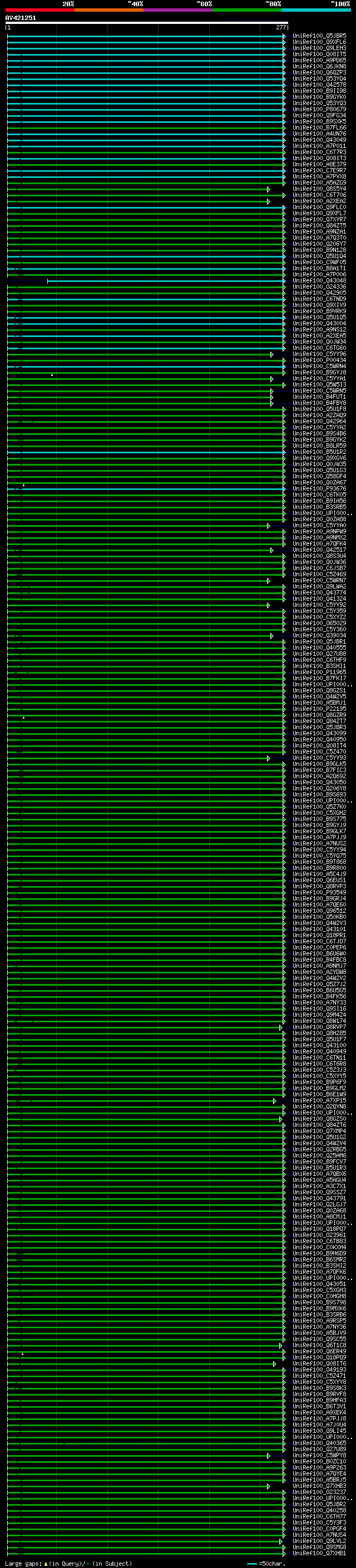Open hit UniRef100_A9PD65
Screen dimensions: 356x1568
pyautogui.click(x=319, y=60)
